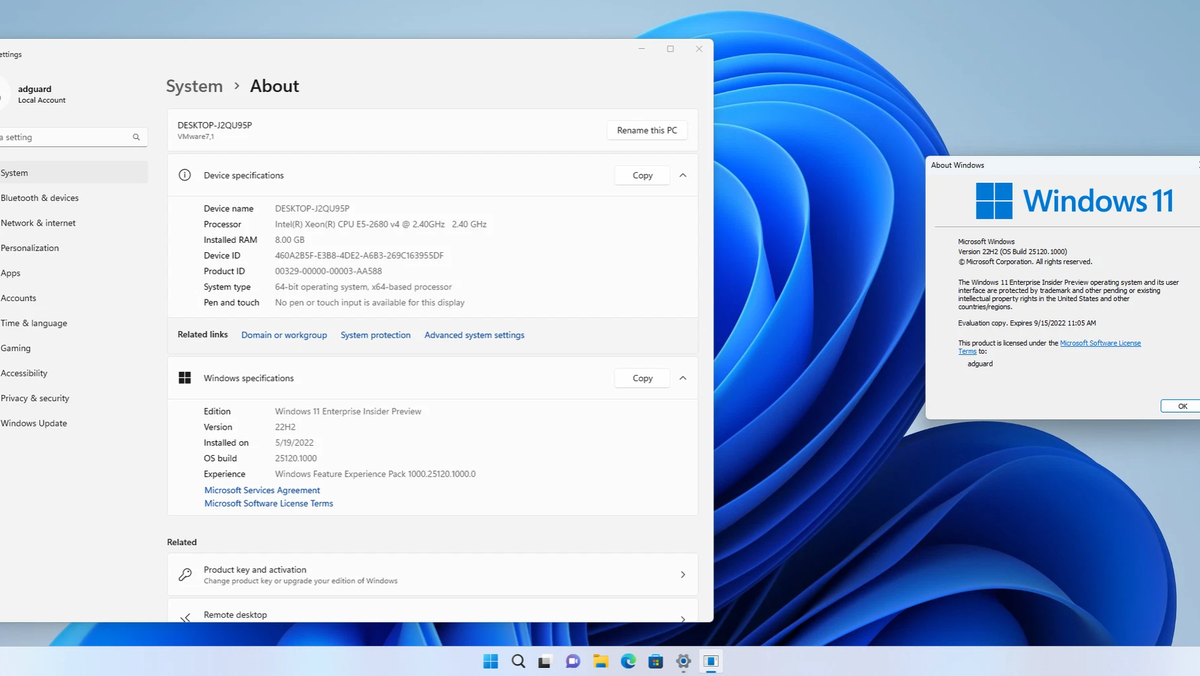Click the Settings gear taskbar icon
This screenshot has height=676, width=1200.
coord(684,661)
